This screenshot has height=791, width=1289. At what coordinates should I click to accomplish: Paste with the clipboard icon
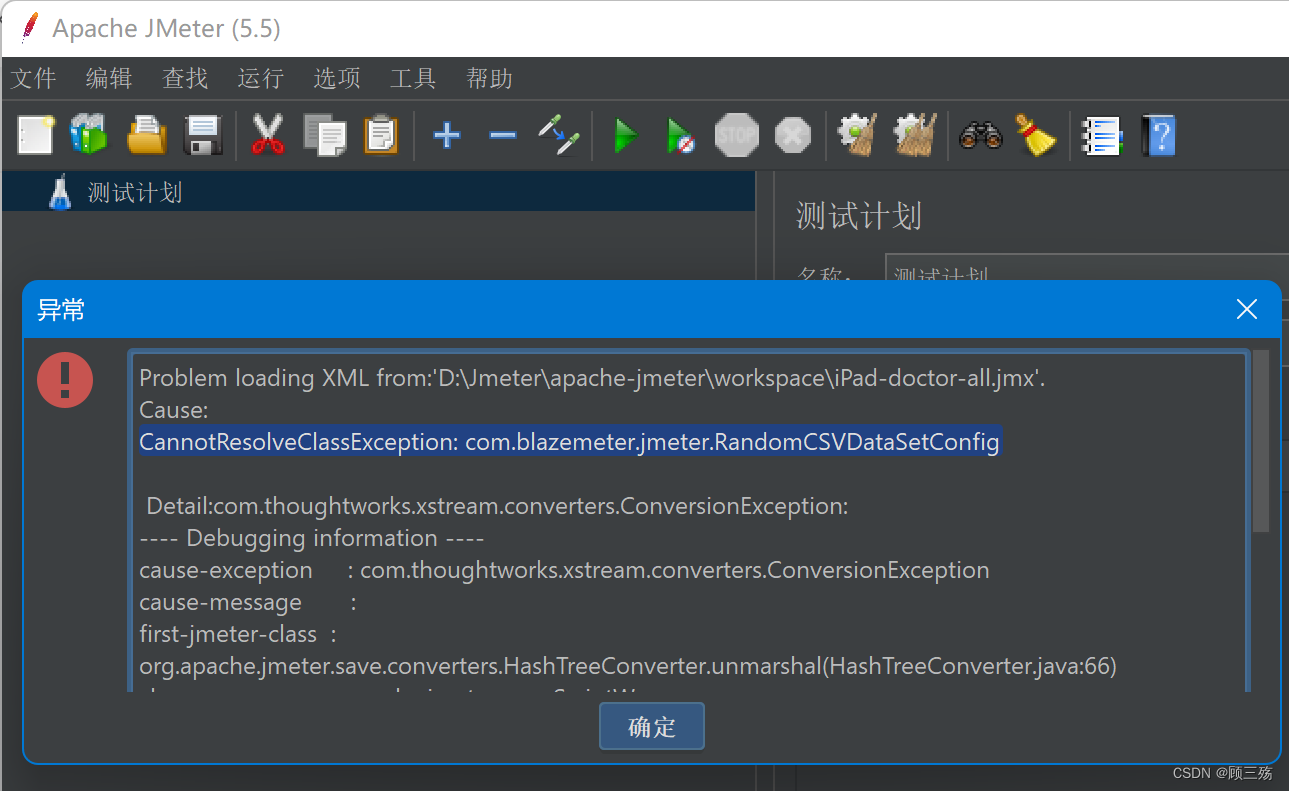[381, 134]
